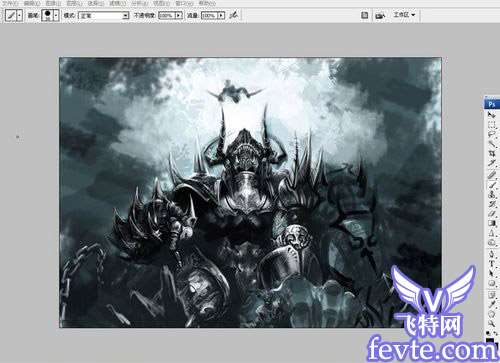The image size is (500, 363).
Task: Open the File menu in the menu bar
Action: point(10,3)
